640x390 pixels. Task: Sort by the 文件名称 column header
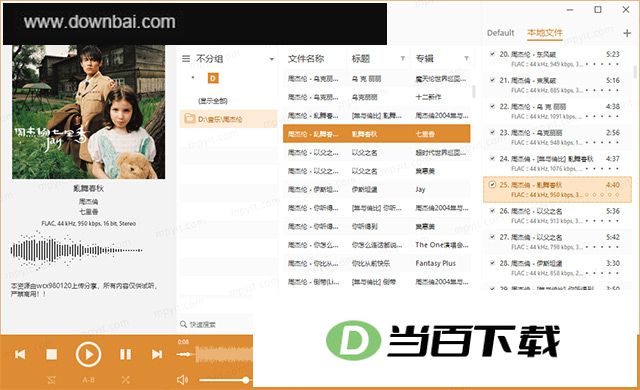306,59
